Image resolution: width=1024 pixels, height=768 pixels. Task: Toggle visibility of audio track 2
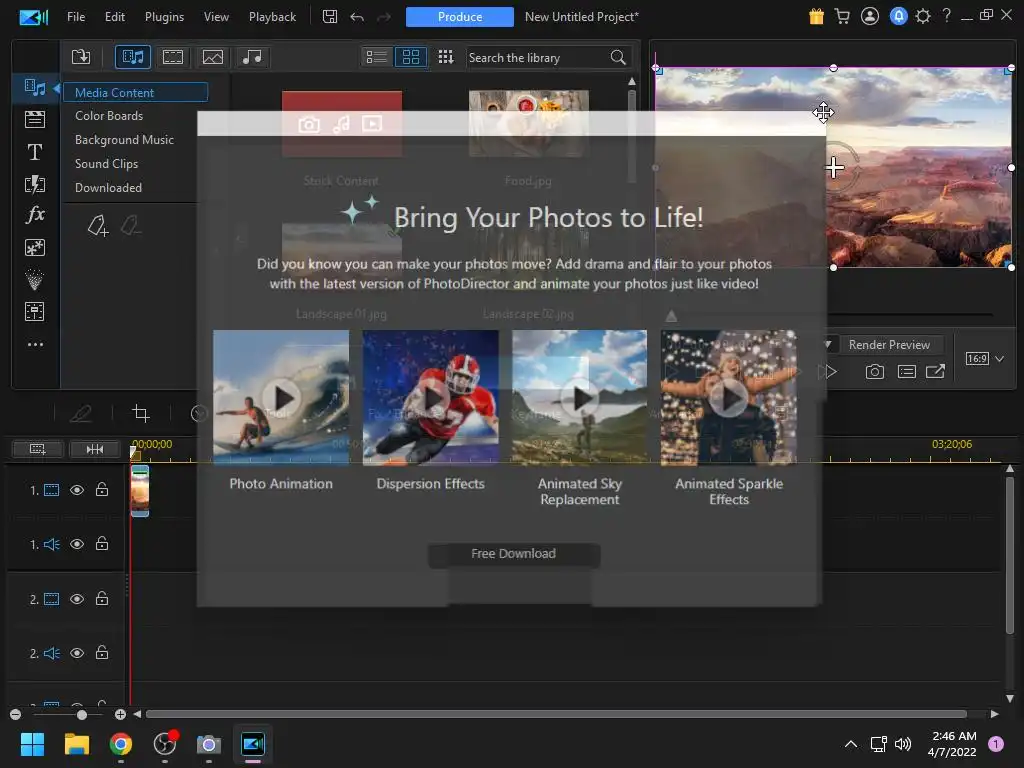coord(76,653)
